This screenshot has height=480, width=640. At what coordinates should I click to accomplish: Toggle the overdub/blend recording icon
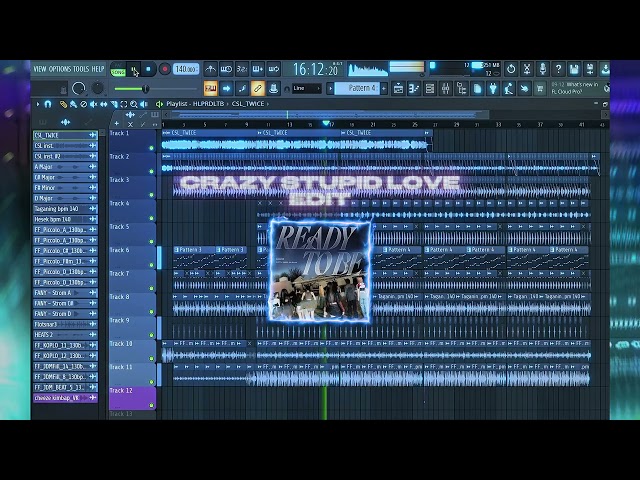point(258,69)
